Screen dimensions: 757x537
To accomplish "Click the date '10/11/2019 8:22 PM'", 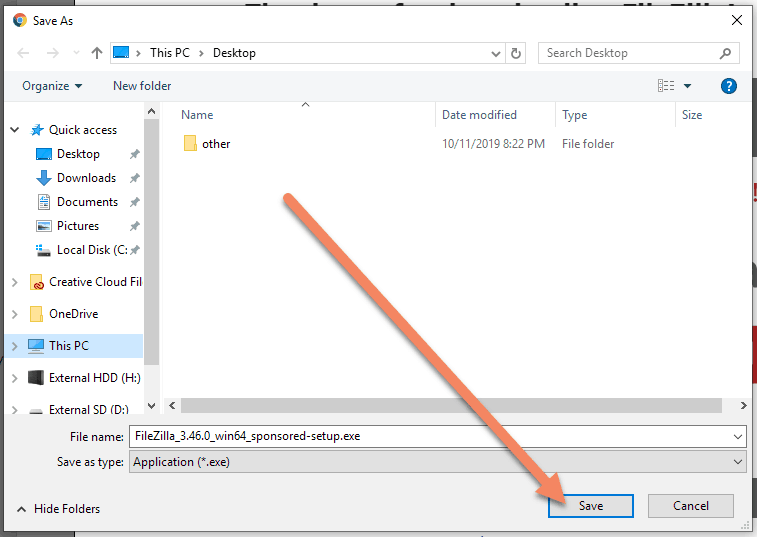I will pyautogui.click(x=493, y=144).
